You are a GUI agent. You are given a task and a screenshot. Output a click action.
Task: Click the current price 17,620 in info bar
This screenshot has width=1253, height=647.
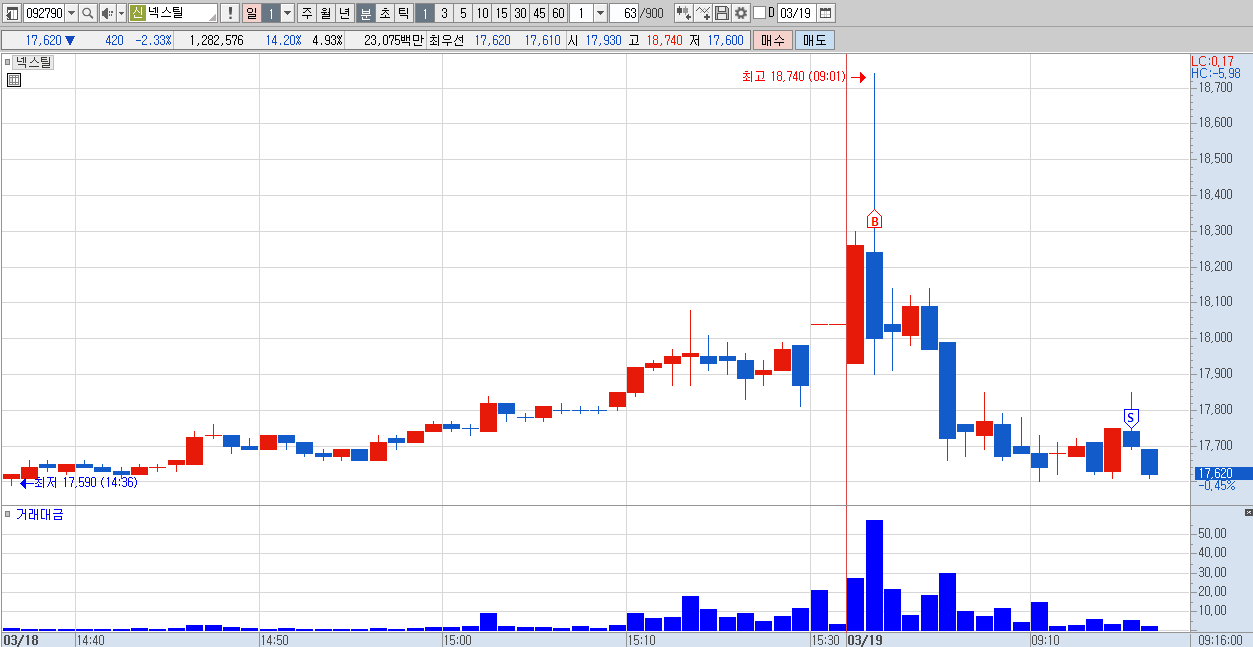[44, 40]
